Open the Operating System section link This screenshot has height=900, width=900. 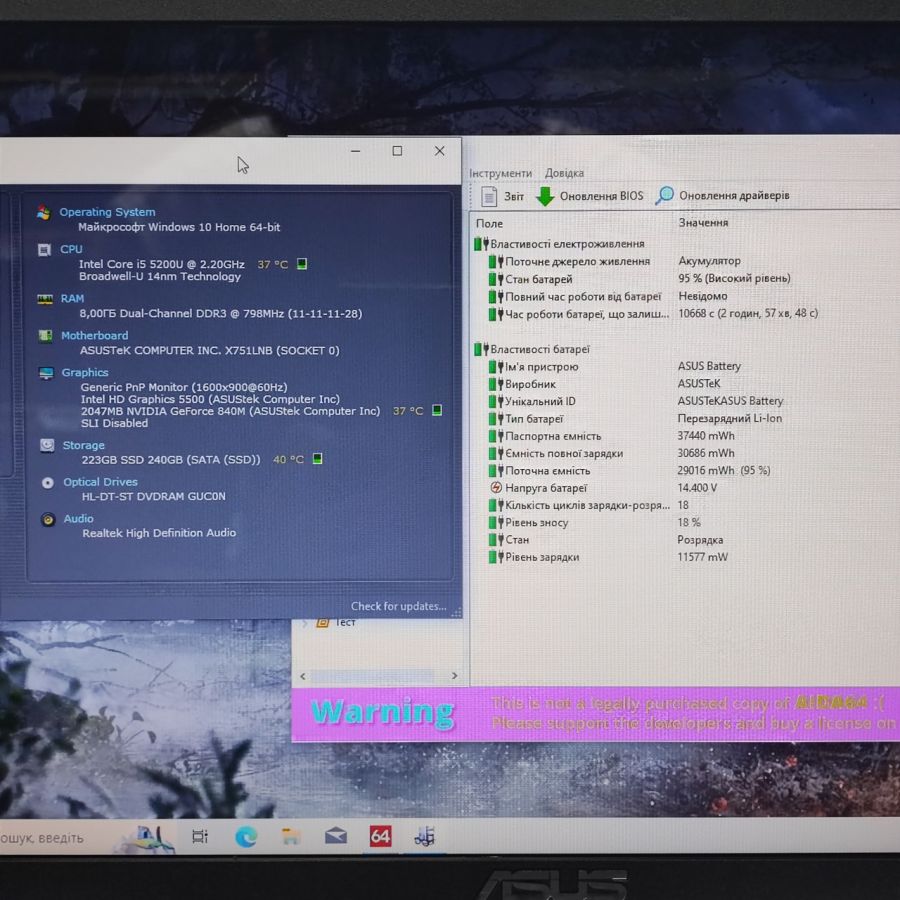coord(107,212)
